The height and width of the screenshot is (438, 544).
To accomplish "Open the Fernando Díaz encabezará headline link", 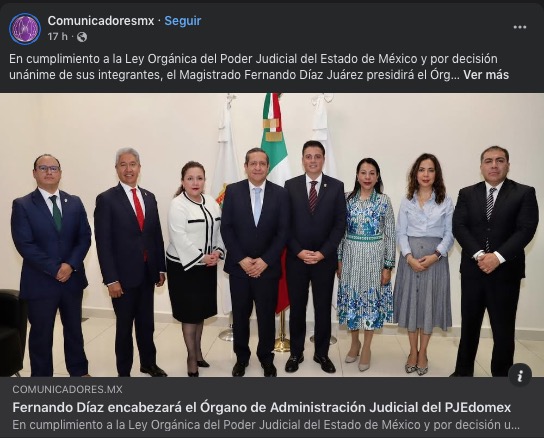I will tap(262, 407).
